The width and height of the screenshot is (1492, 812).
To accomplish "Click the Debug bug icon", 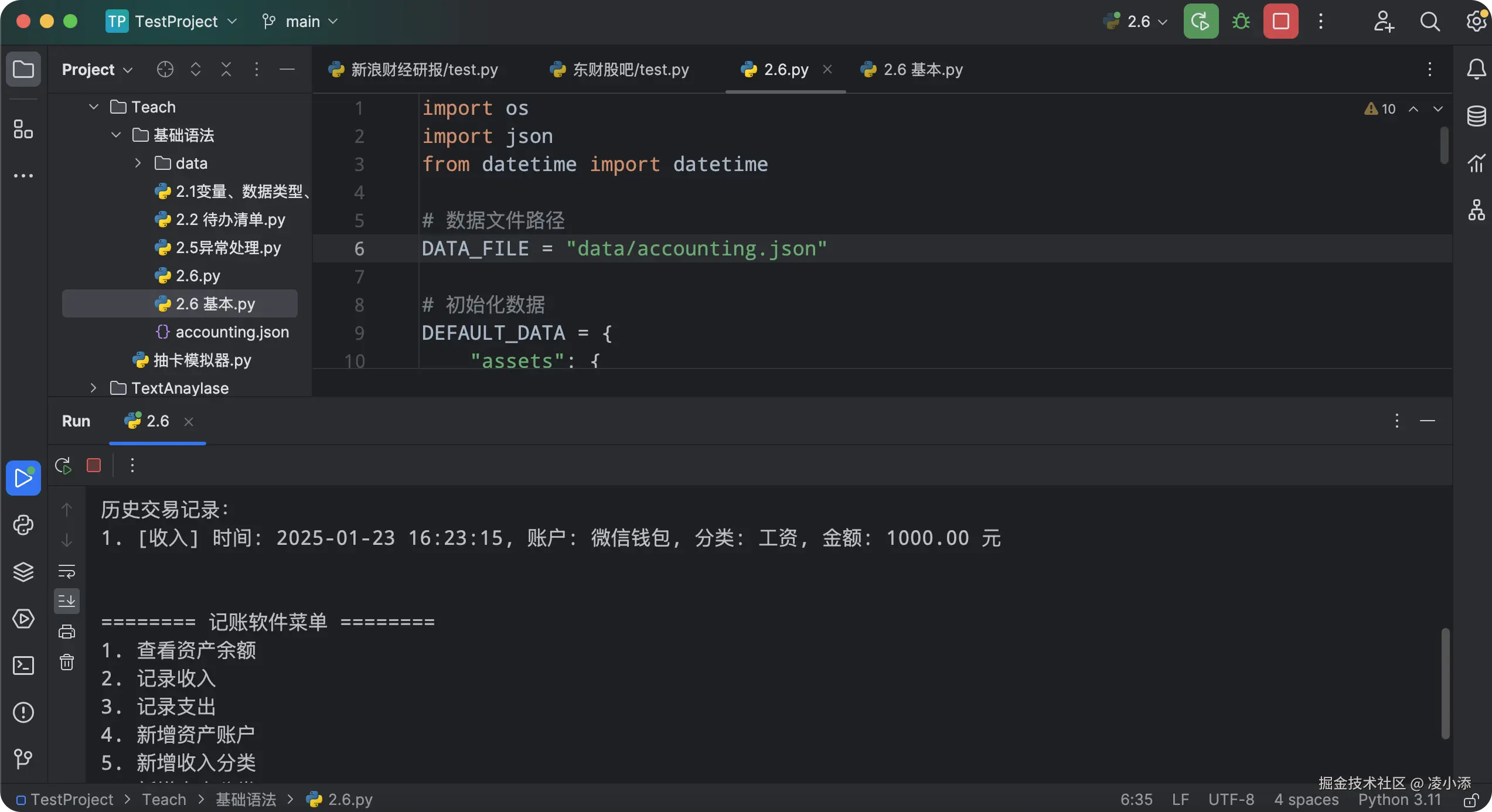I will coord(1241,22).
